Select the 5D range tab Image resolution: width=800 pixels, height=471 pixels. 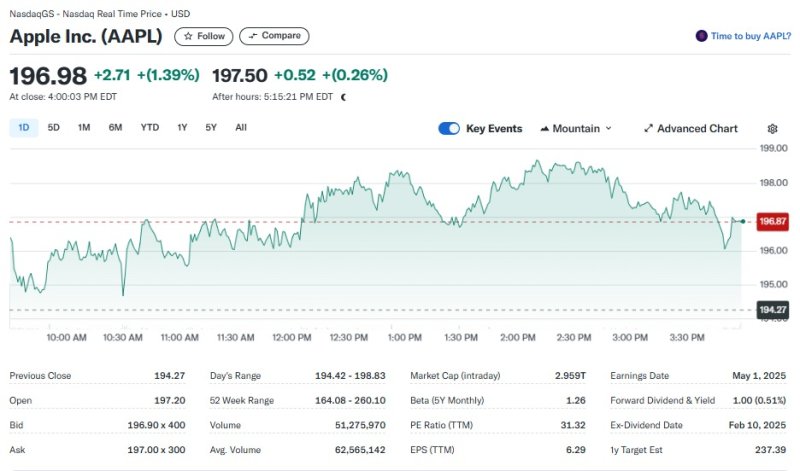click(54, 128)
